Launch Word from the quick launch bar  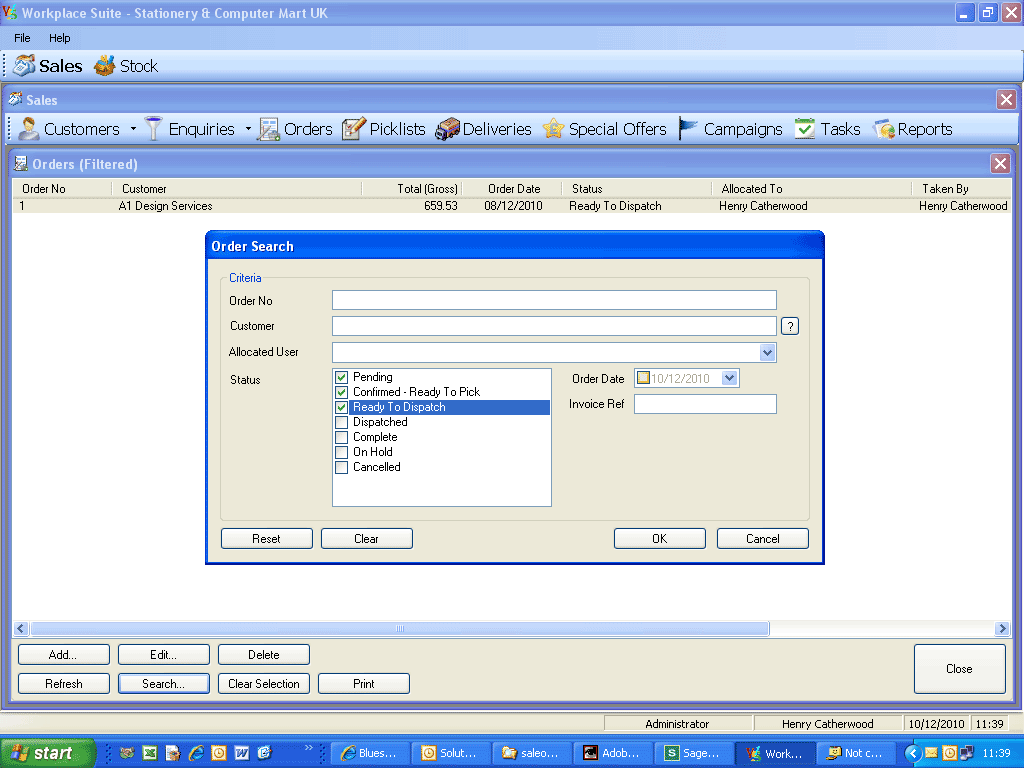[242, 753]
